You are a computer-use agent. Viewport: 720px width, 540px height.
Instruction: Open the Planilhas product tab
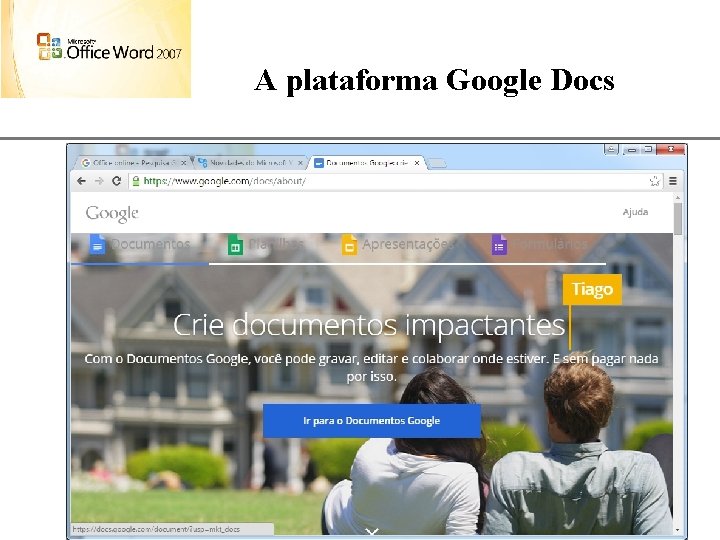[265, 244]
